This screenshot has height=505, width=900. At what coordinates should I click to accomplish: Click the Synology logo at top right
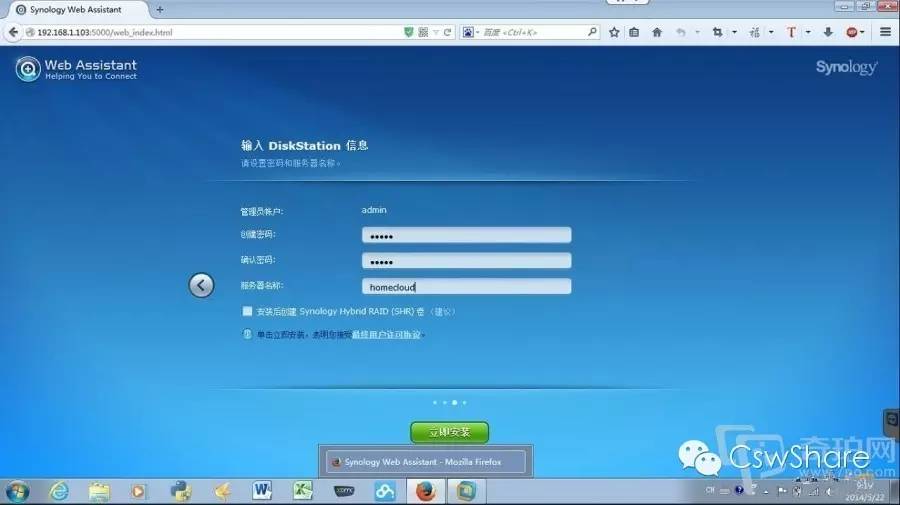tap(847, 67)
